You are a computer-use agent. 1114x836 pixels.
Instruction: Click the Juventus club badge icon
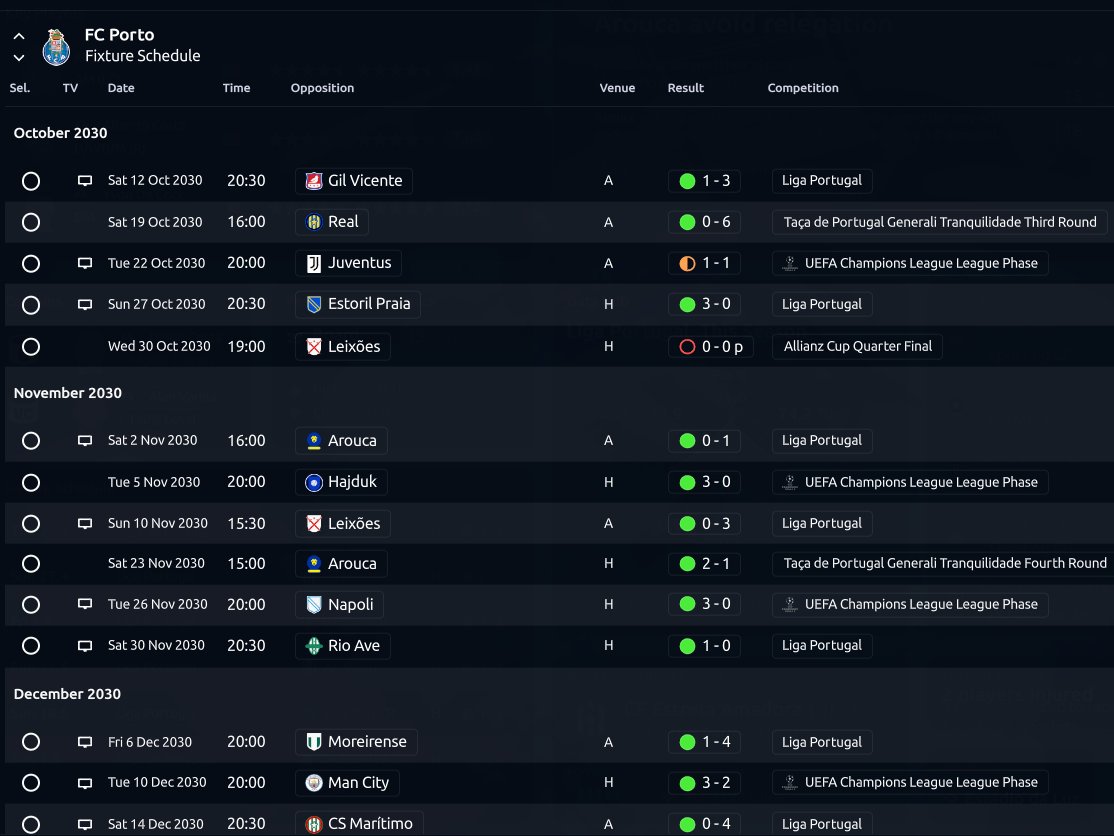[x=313, y=264]
